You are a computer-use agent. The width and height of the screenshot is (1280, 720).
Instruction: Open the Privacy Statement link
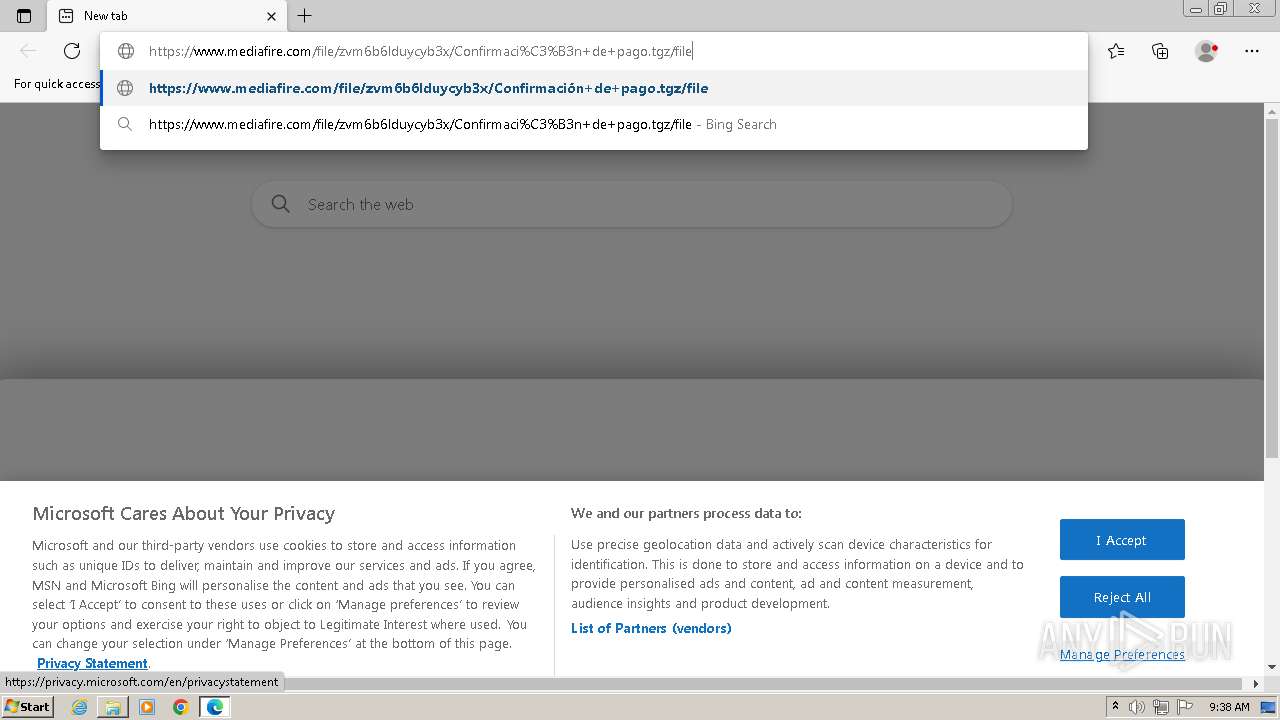pyautogui.click(x=92, y=663)
